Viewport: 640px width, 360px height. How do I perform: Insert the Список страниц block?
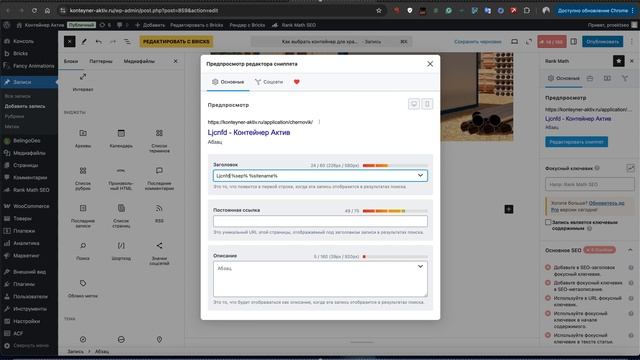121,216
